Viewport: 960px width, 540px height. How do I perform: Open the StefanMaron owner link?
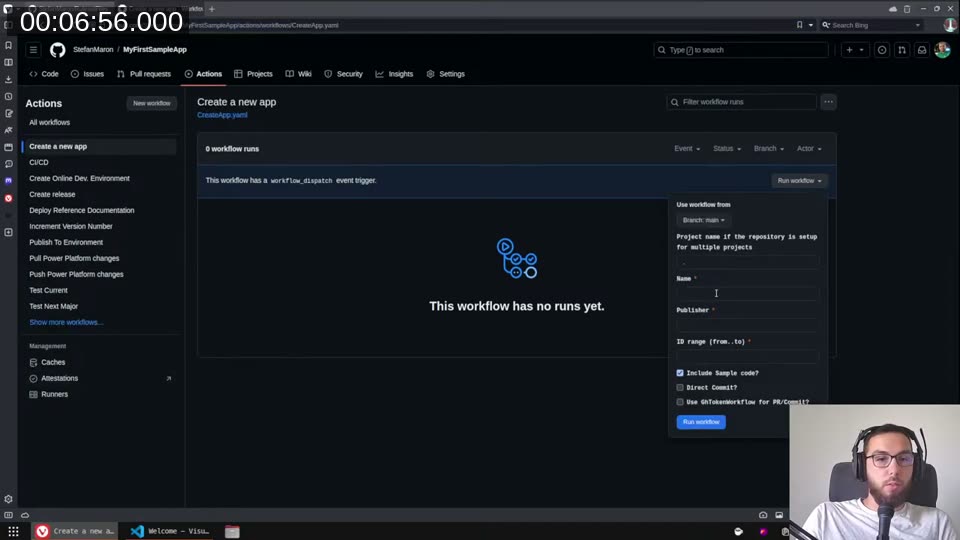coord(93,50)
